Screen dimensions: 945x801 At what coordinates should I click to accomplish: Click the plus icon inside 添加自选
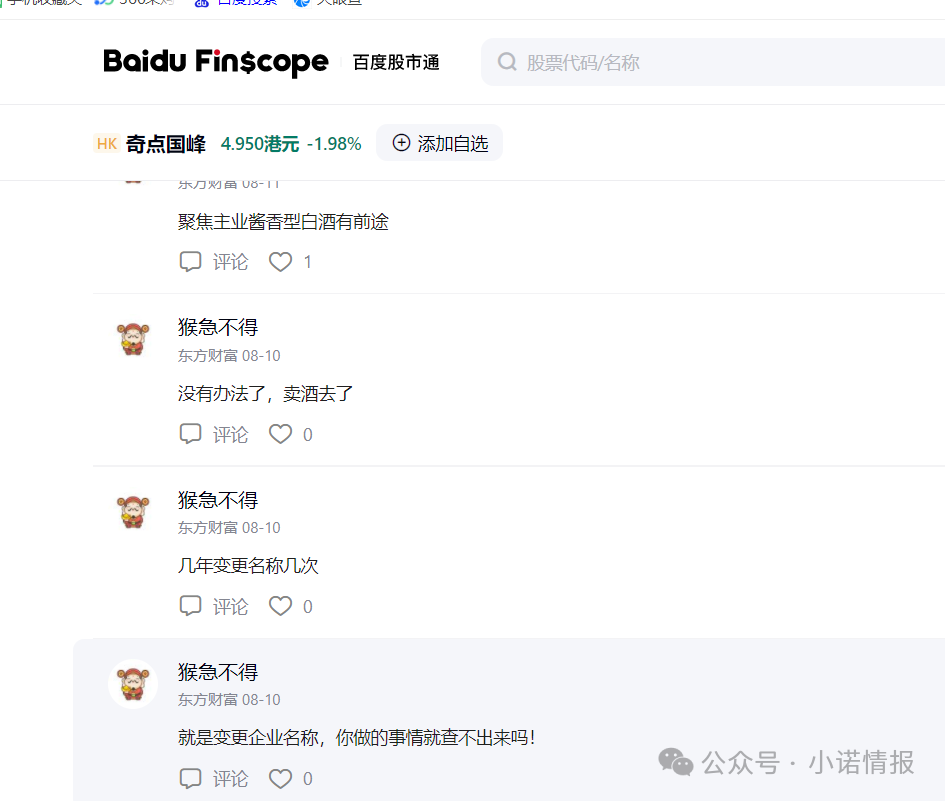click(x=402, y=143)
